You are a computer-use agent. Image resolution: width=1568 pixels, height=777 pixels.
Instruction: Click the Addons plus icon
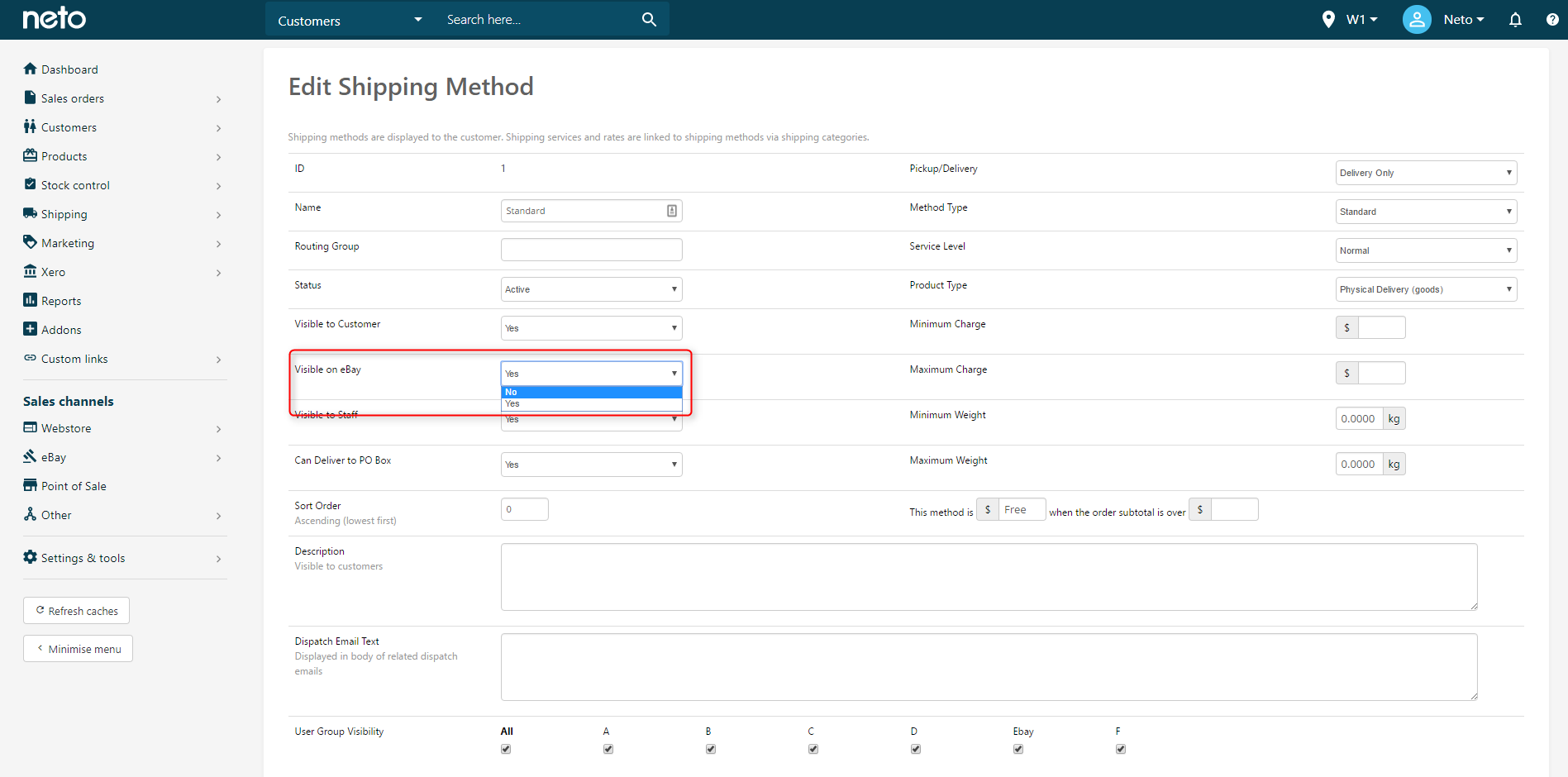(x=31, y=329)
